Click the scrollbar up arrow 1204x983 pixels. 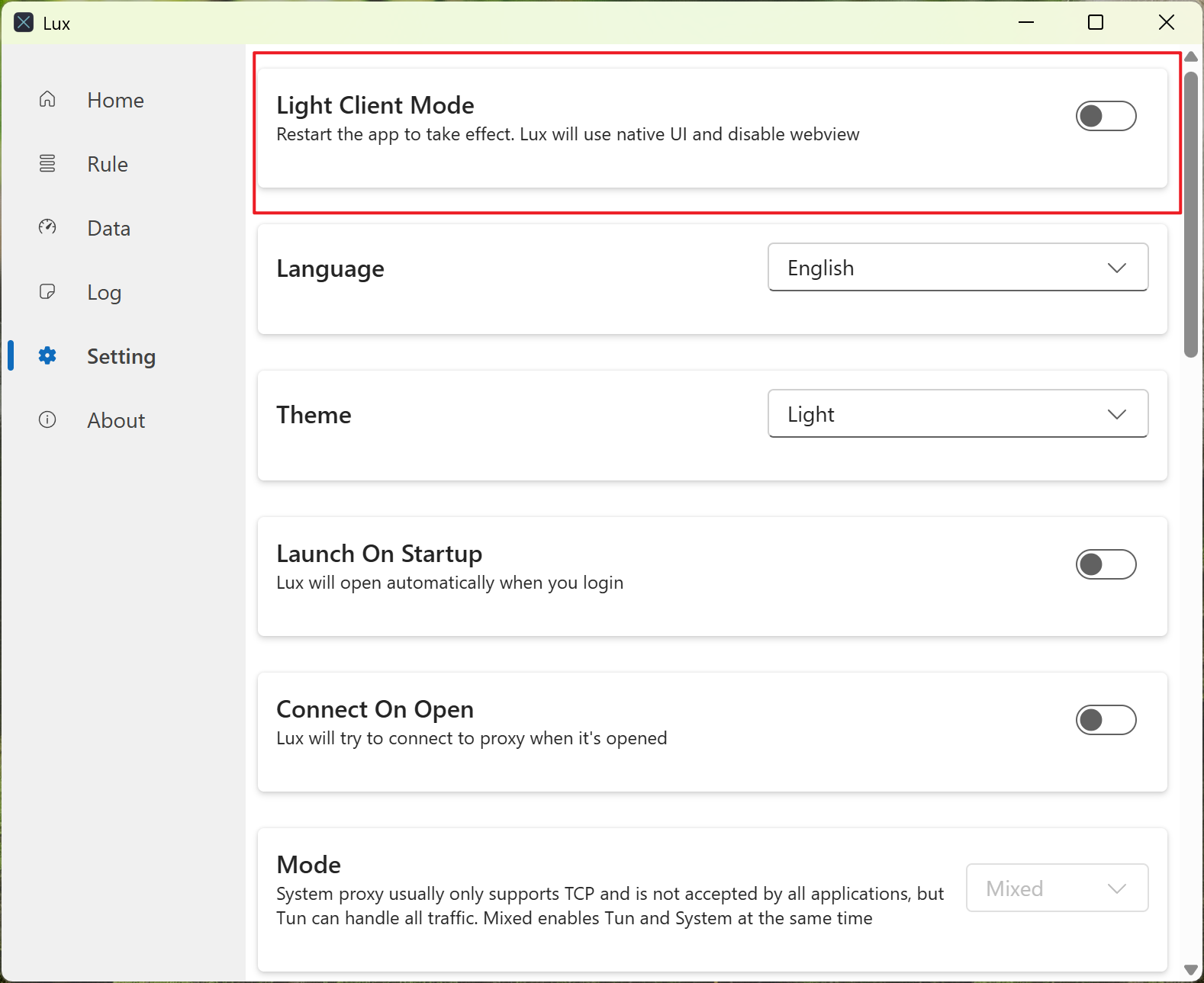click(x=1191, y=57)
